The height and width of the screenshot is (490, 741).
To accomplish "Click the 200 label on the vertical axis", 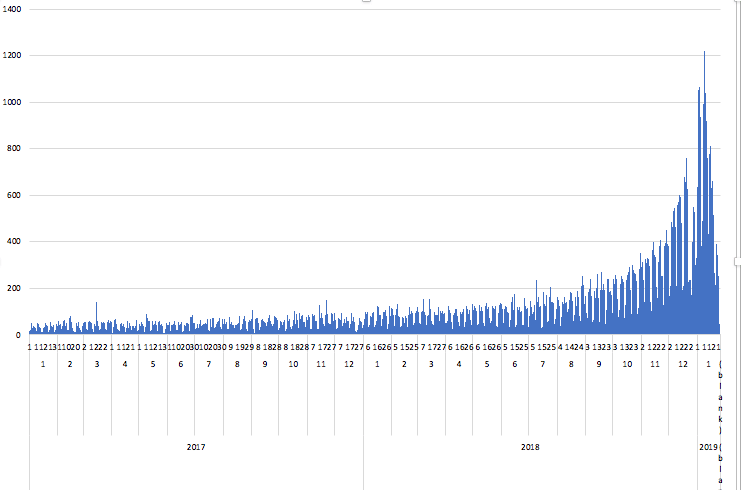I will [x=15, y=289].
